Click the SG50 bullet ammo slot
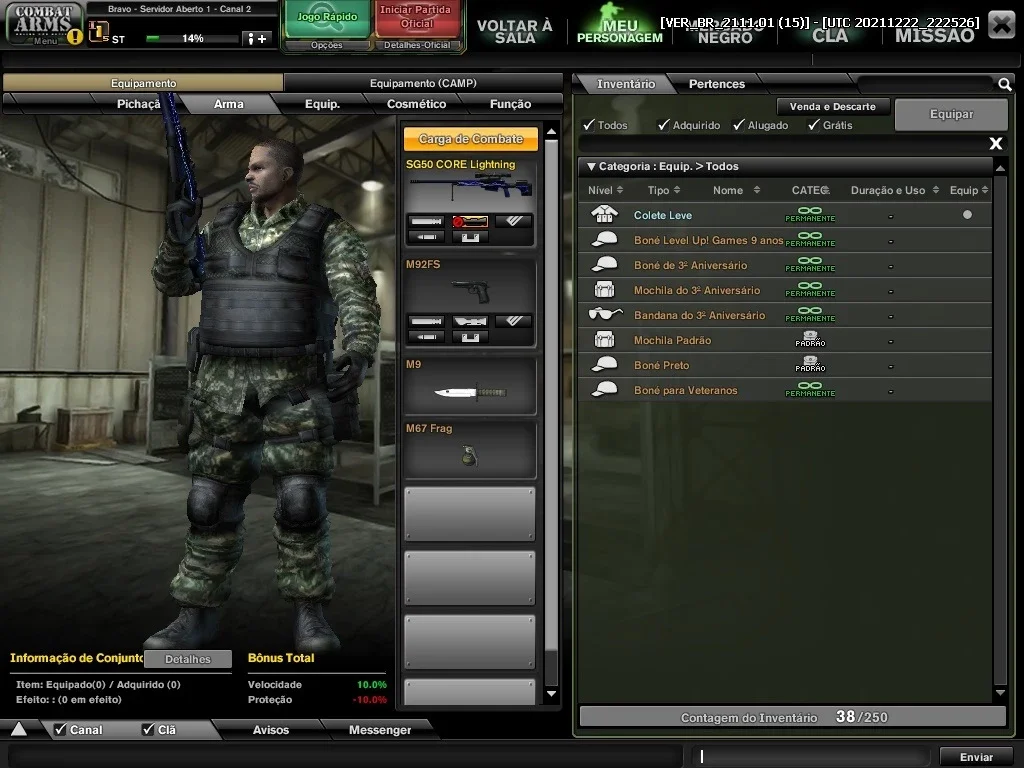 [426, 237]
